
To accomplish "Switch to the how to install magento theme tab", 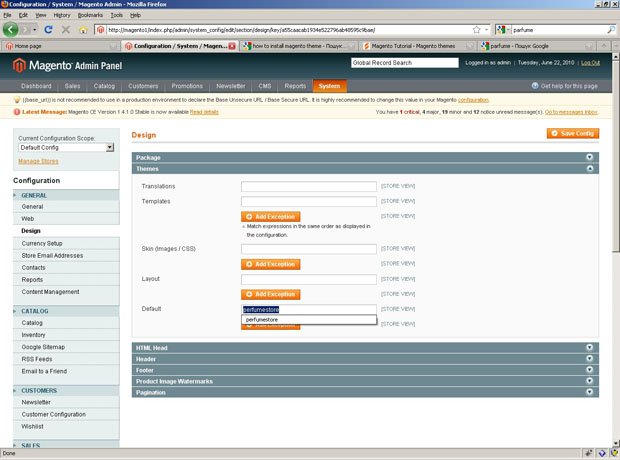I will pyautogui.click(x=299, y=46).
